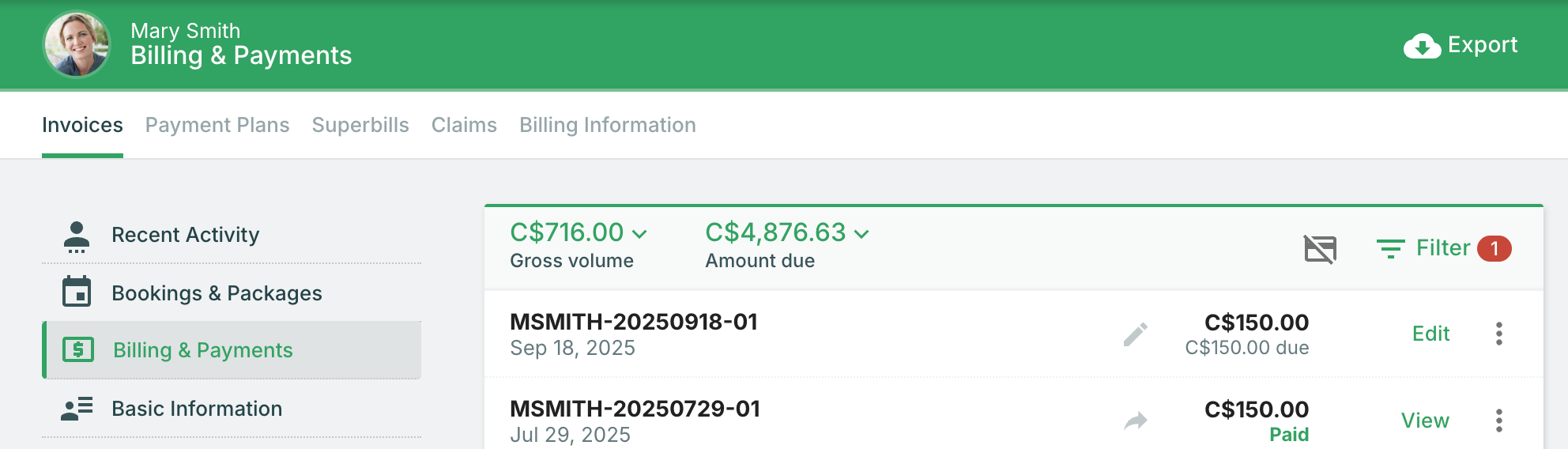Switch to the Superbills tab
The image size is (1568, 449).
point(360,125)
